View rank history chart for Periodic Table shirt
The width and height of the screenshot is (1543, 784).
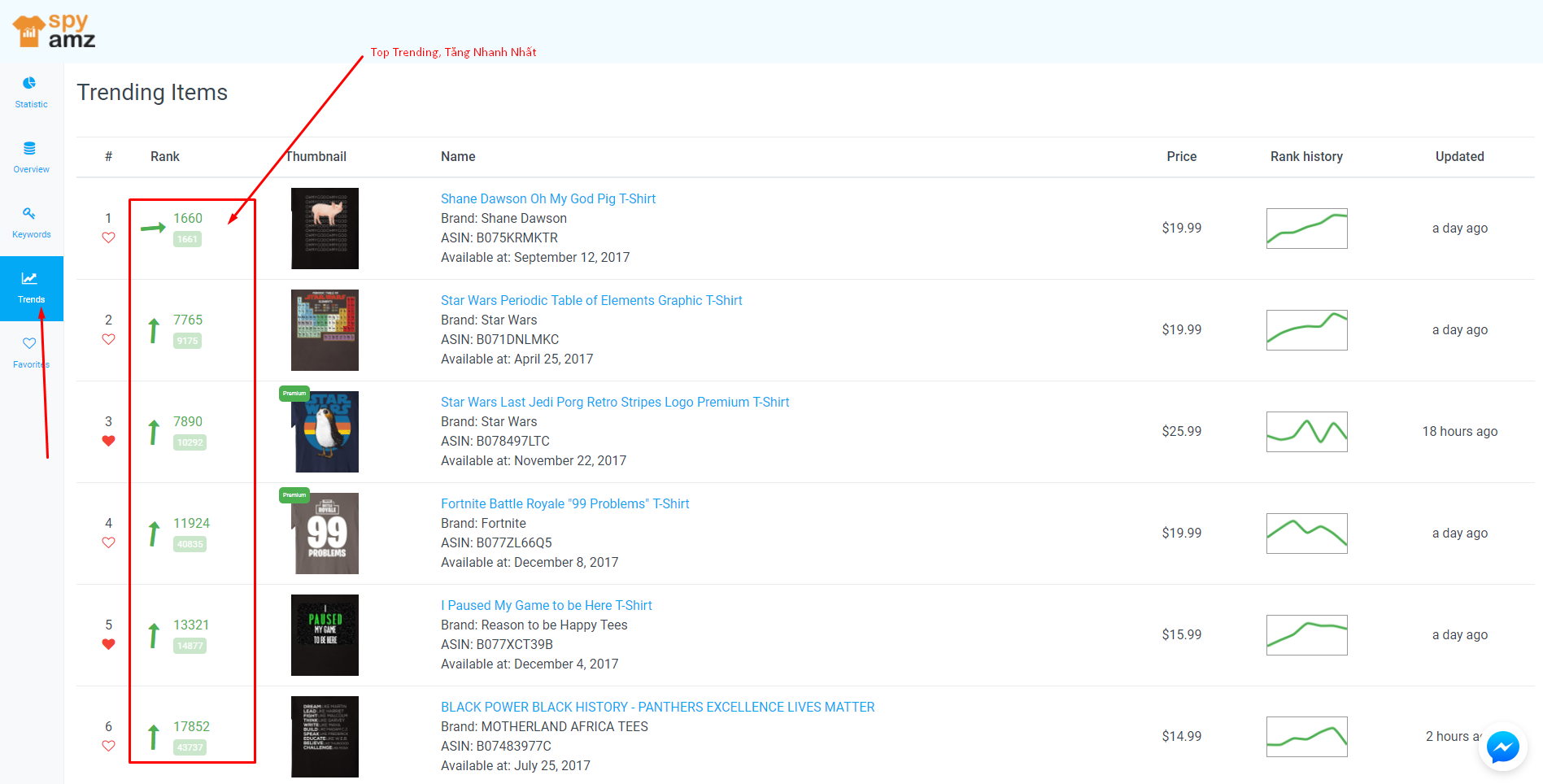click(1306, 330)
